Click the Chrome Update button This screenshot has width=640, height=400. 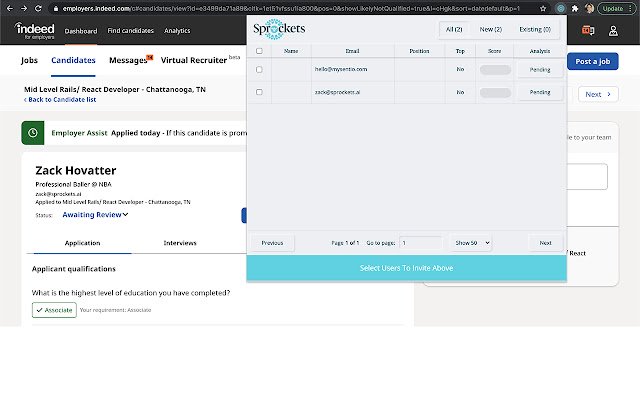tap(613, 8)
